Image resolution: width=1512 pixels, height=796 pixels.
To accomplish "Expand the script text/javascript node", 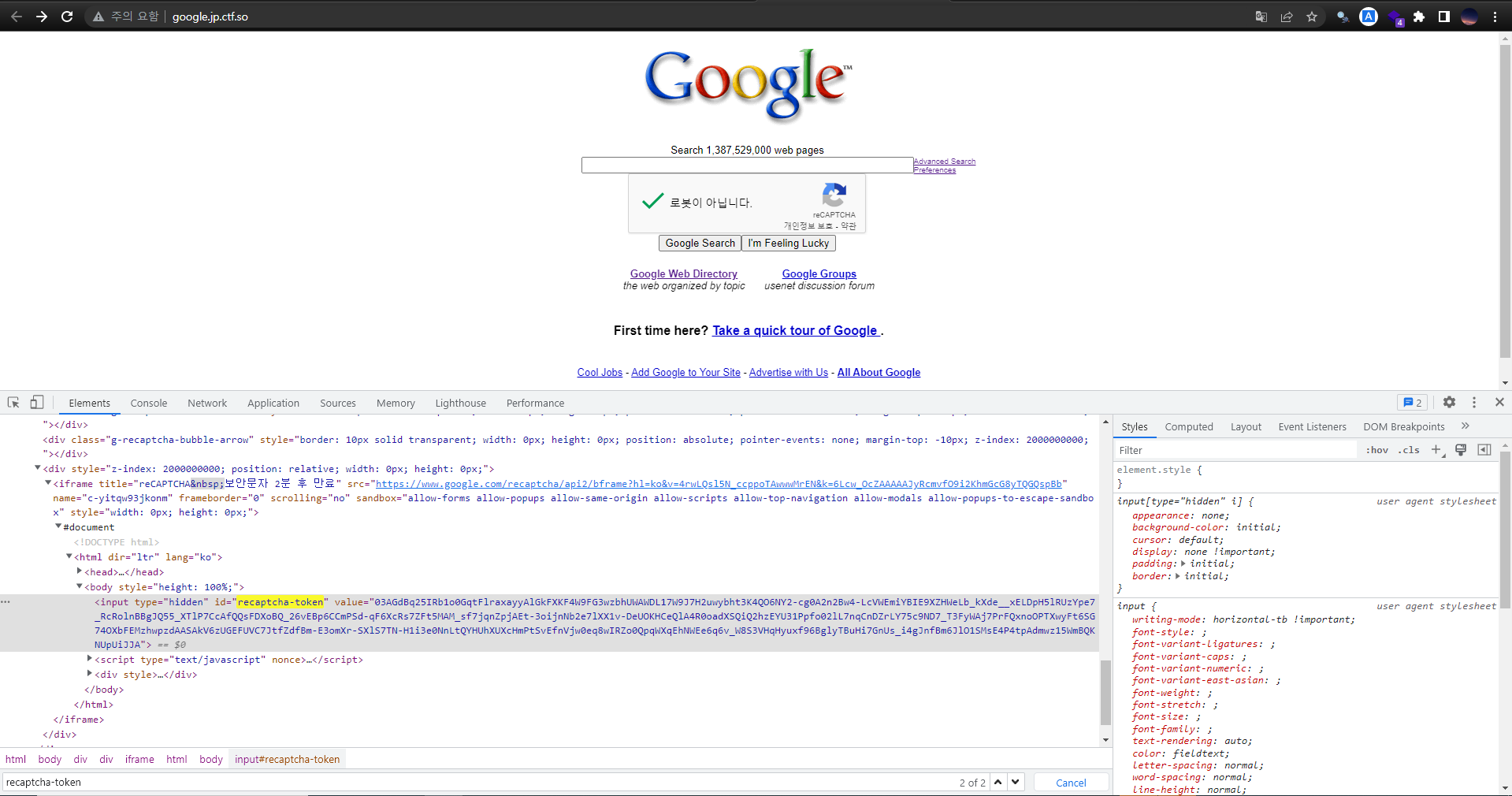I will click(90, 659).
